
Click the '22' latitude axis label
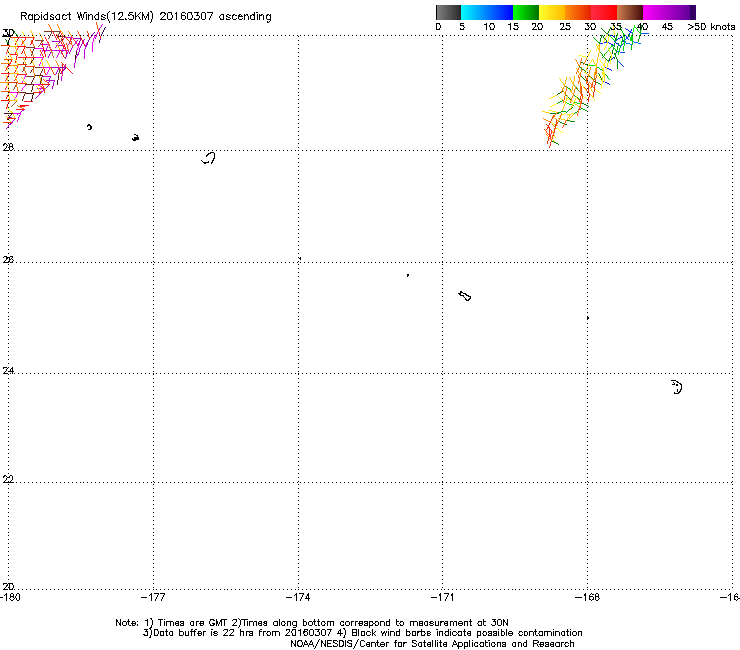pos(8,479)
